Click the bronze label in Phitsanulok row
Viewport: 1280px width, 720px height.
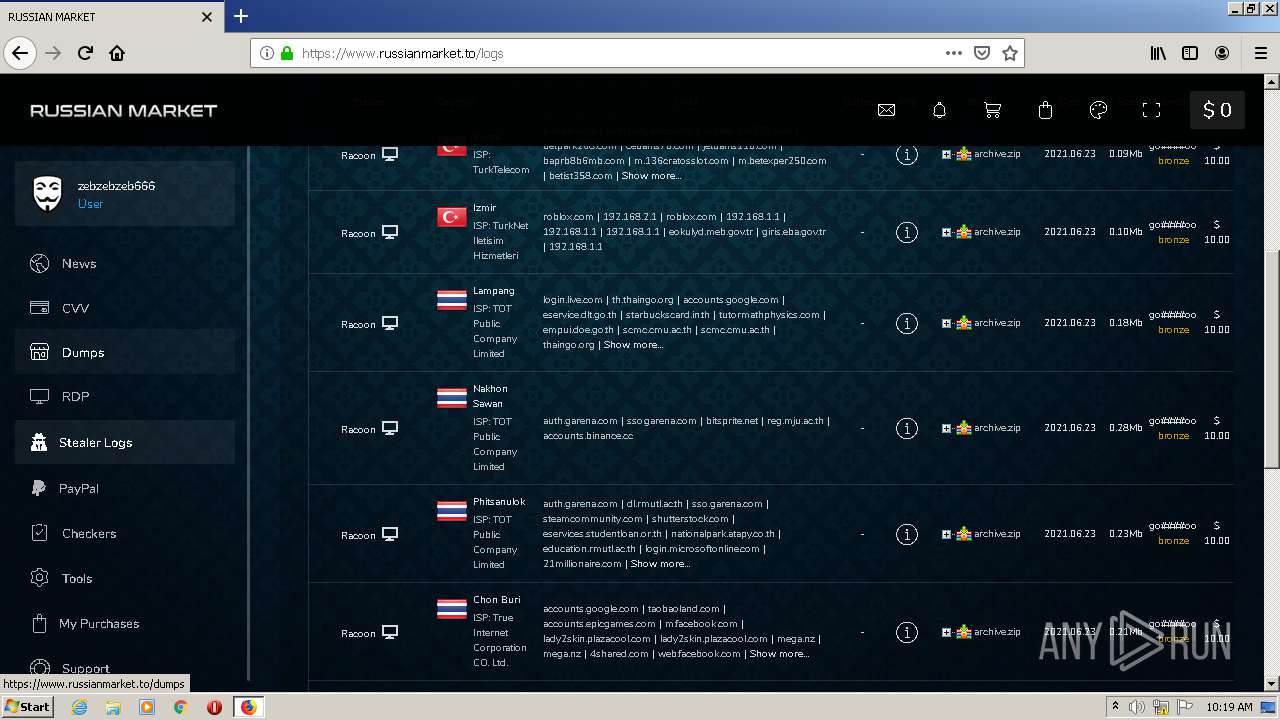(1174, 541)
